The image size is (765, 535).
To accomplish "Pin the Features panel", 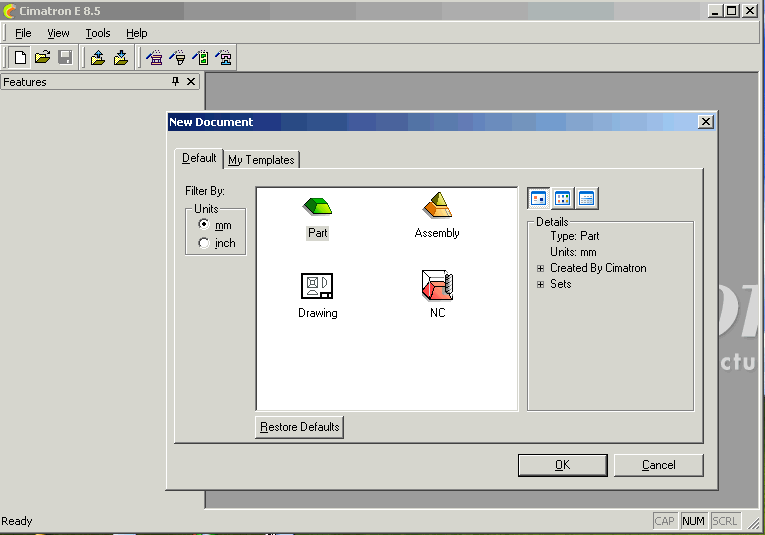I will [176, 81].
